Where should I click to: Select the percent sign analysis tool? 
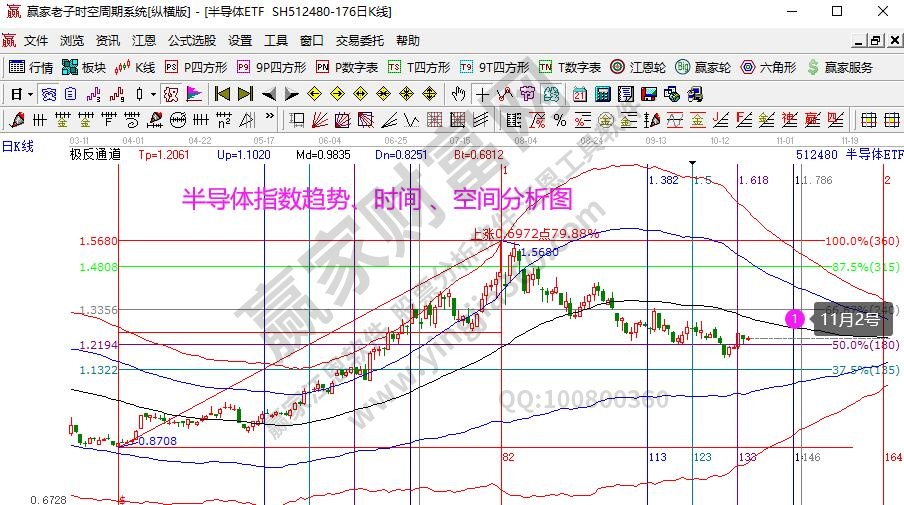[559, 120]
